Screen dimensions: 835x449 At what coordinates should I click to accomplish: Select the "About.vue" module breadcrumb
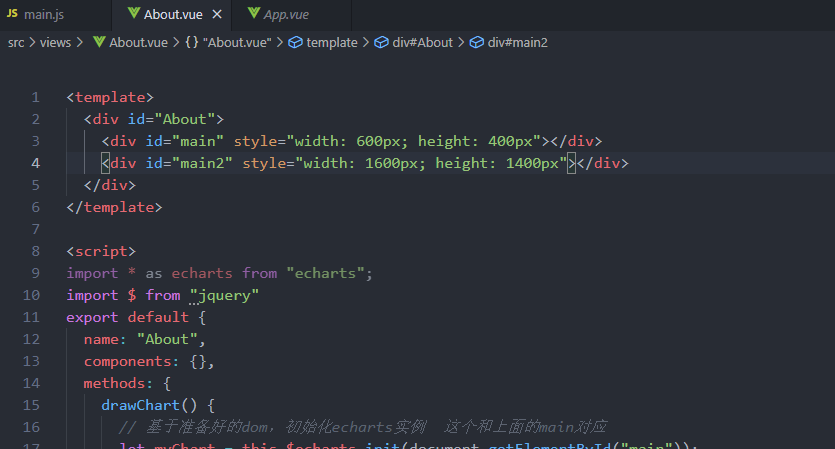pyautogui.click(x=237, y=43)
